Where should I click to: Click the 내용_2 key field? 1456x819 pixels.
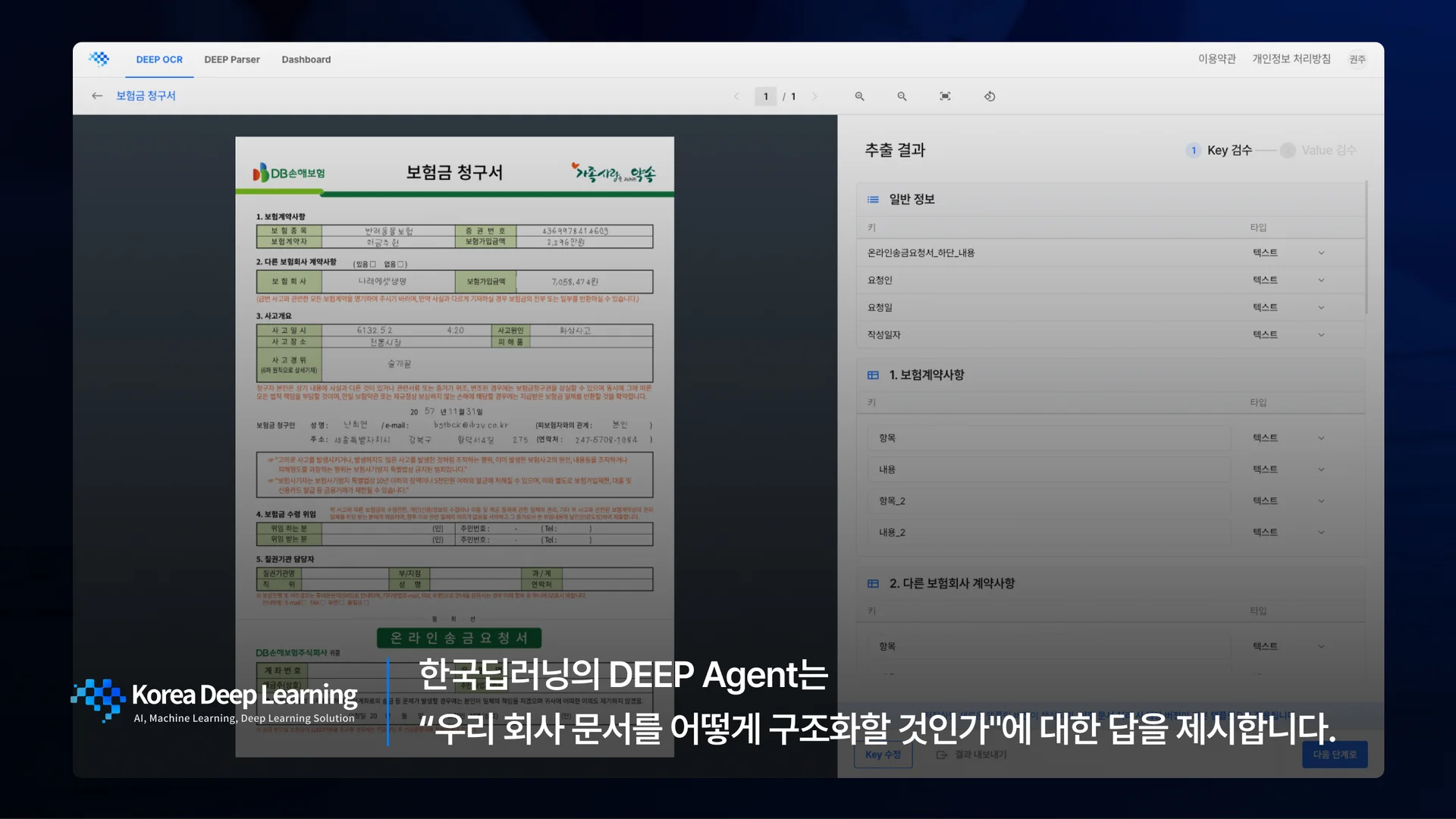click(1050, 533)
